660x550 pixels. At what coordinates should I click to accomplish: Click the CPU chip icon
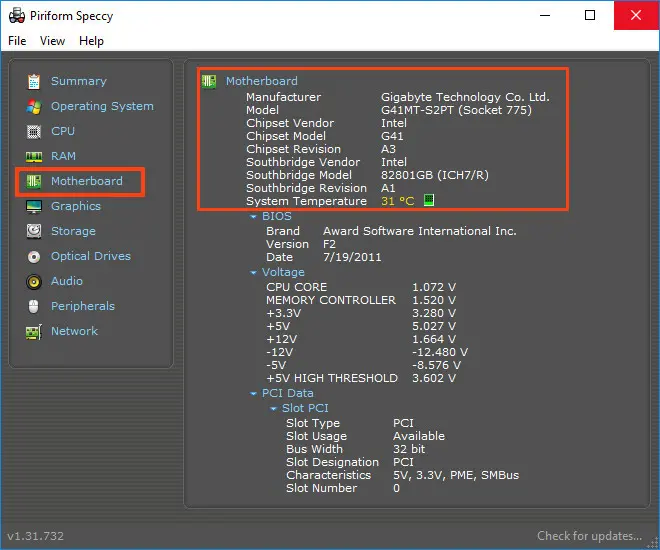[x=34, y=132]
